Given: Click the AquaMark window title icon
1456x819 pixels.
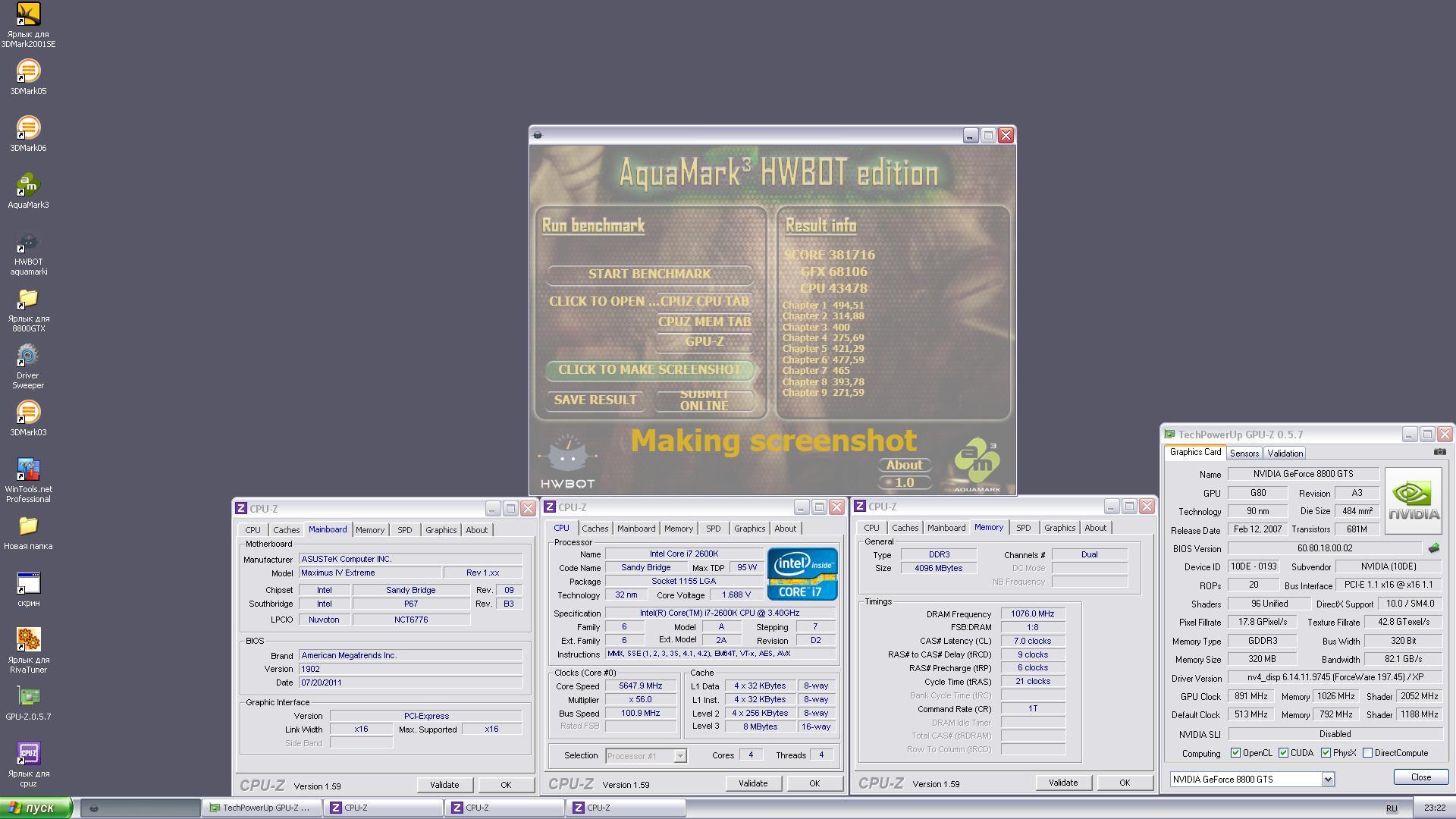Looking at the screenshot, I should [x=538, y=135].
